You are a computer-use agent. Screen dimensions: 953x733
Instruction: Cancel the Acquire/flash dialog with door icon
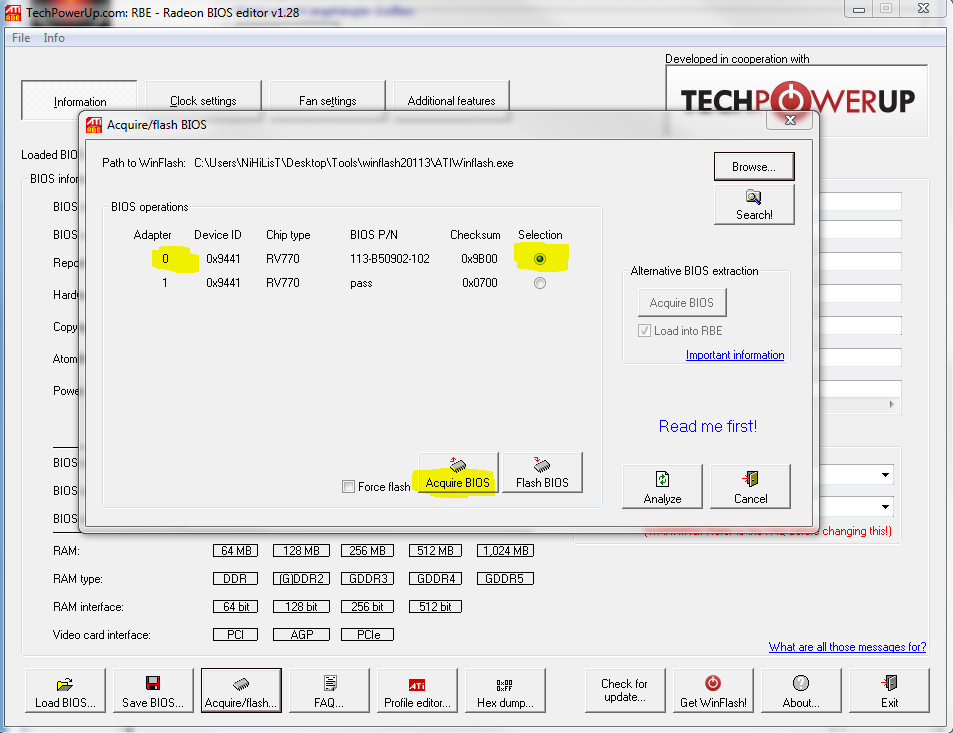(751, 486)
